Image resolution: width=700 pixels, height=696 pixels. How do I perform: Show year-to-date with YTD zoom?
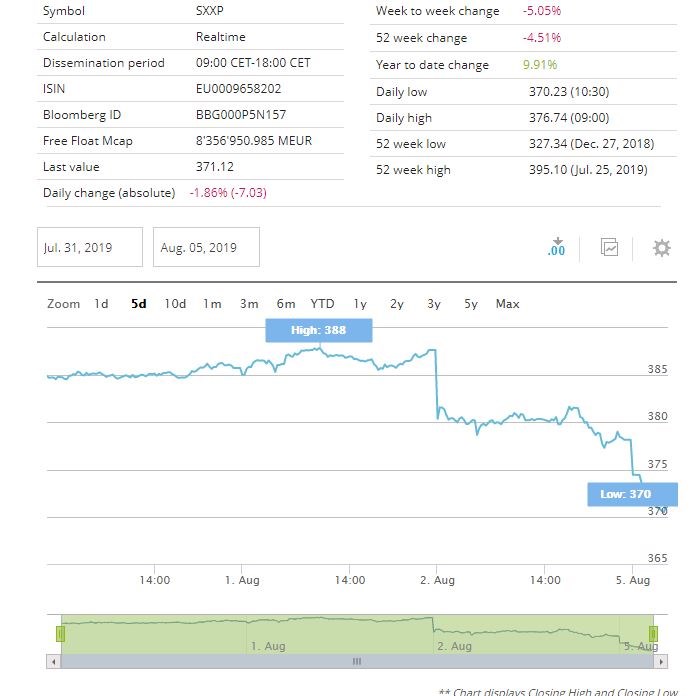[x=322, y=304]
